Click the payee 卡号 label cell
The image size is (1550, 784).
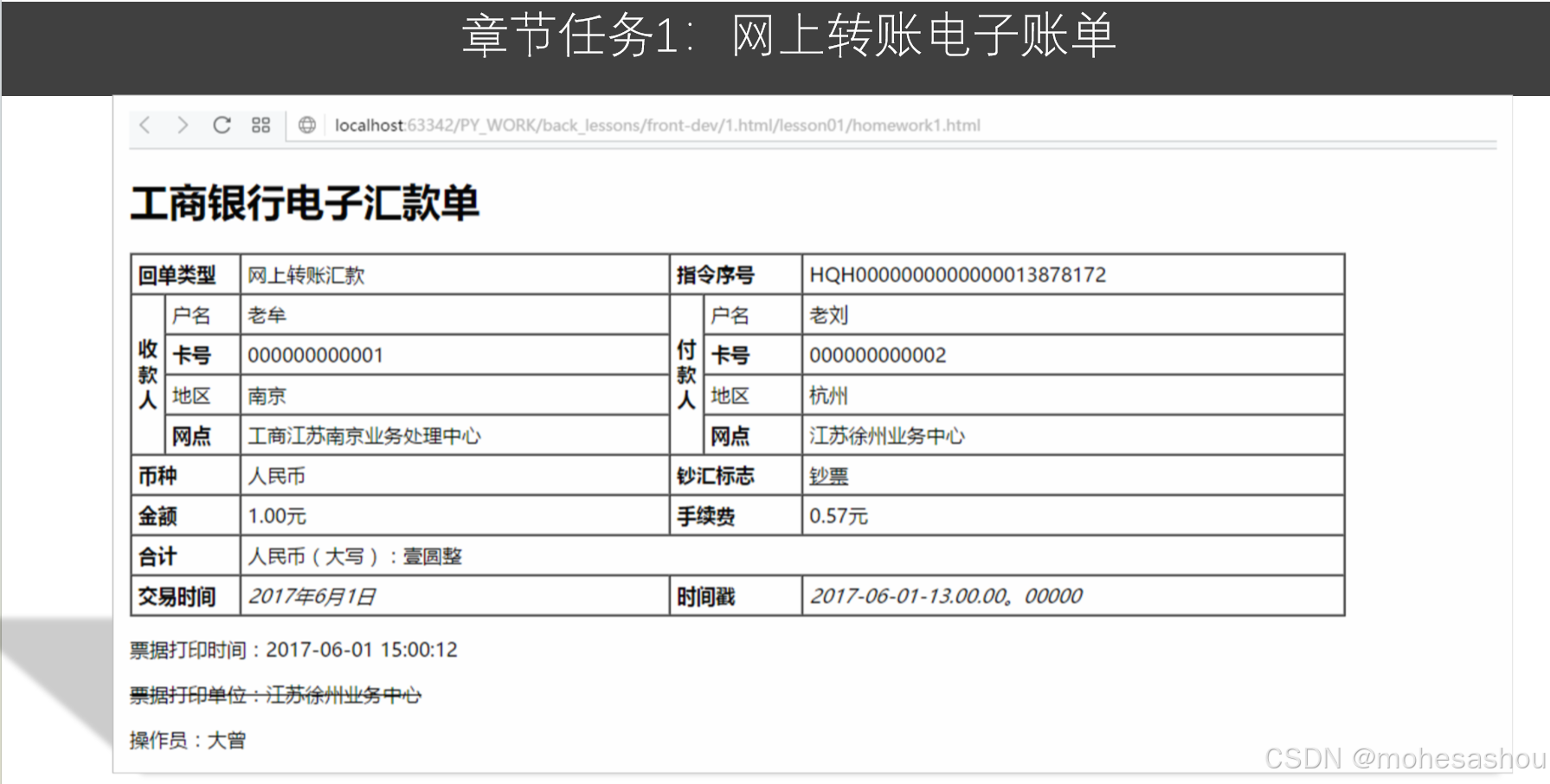pos(202,355)
